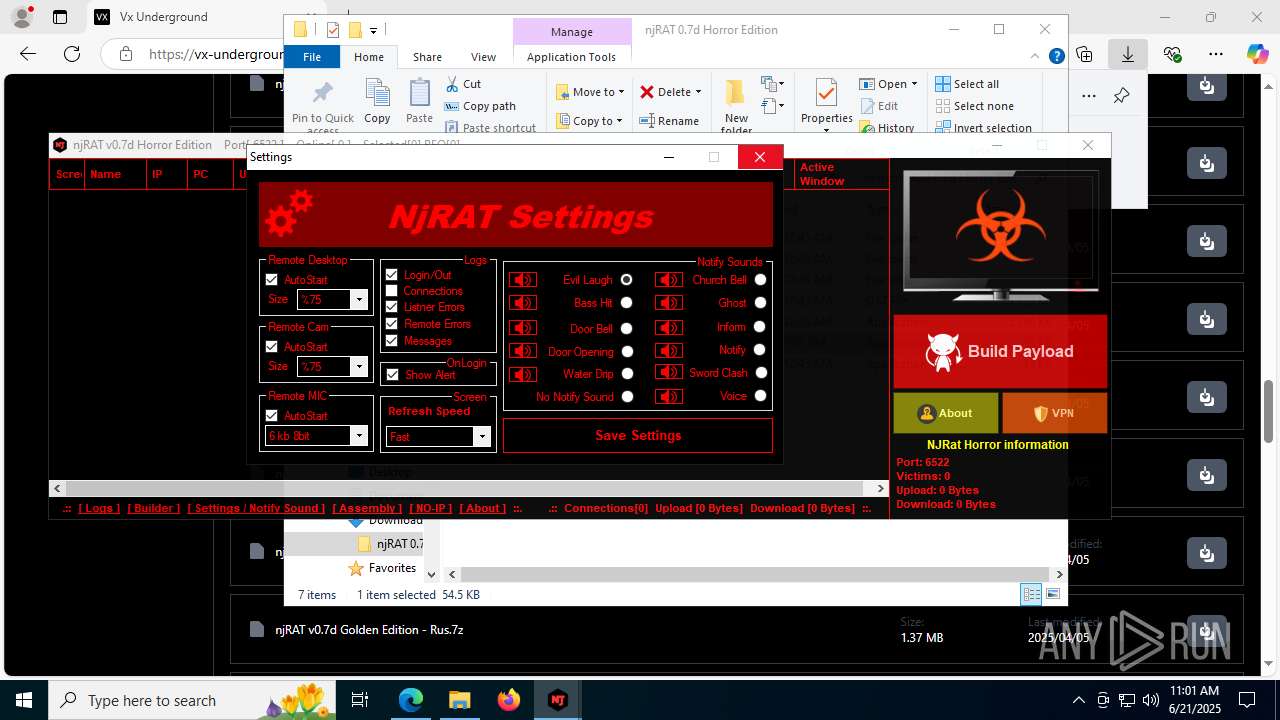The height and width of the screenshot is (720, 1280).
Task: Open Firefox from the taskbar
Action: click(x=509, y=700)
